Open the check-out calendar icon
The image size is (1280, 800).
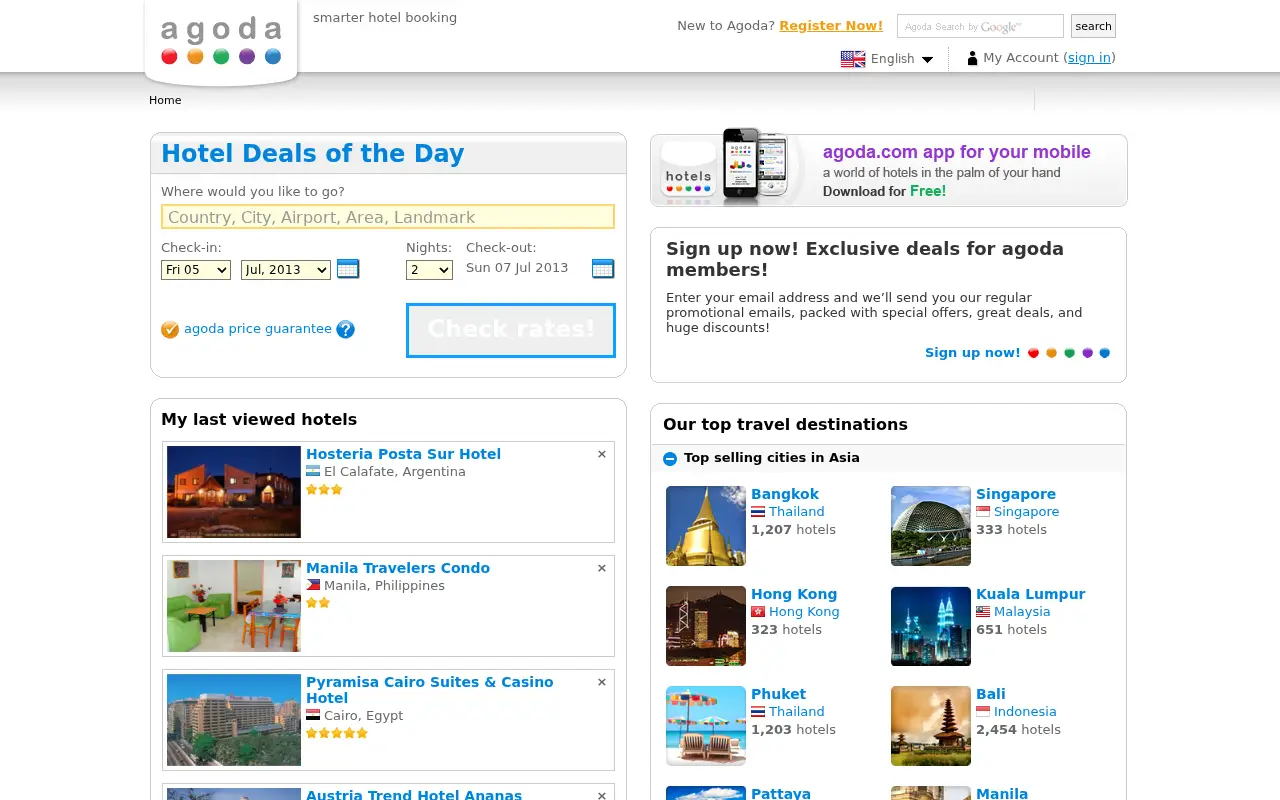click(603, 268)
